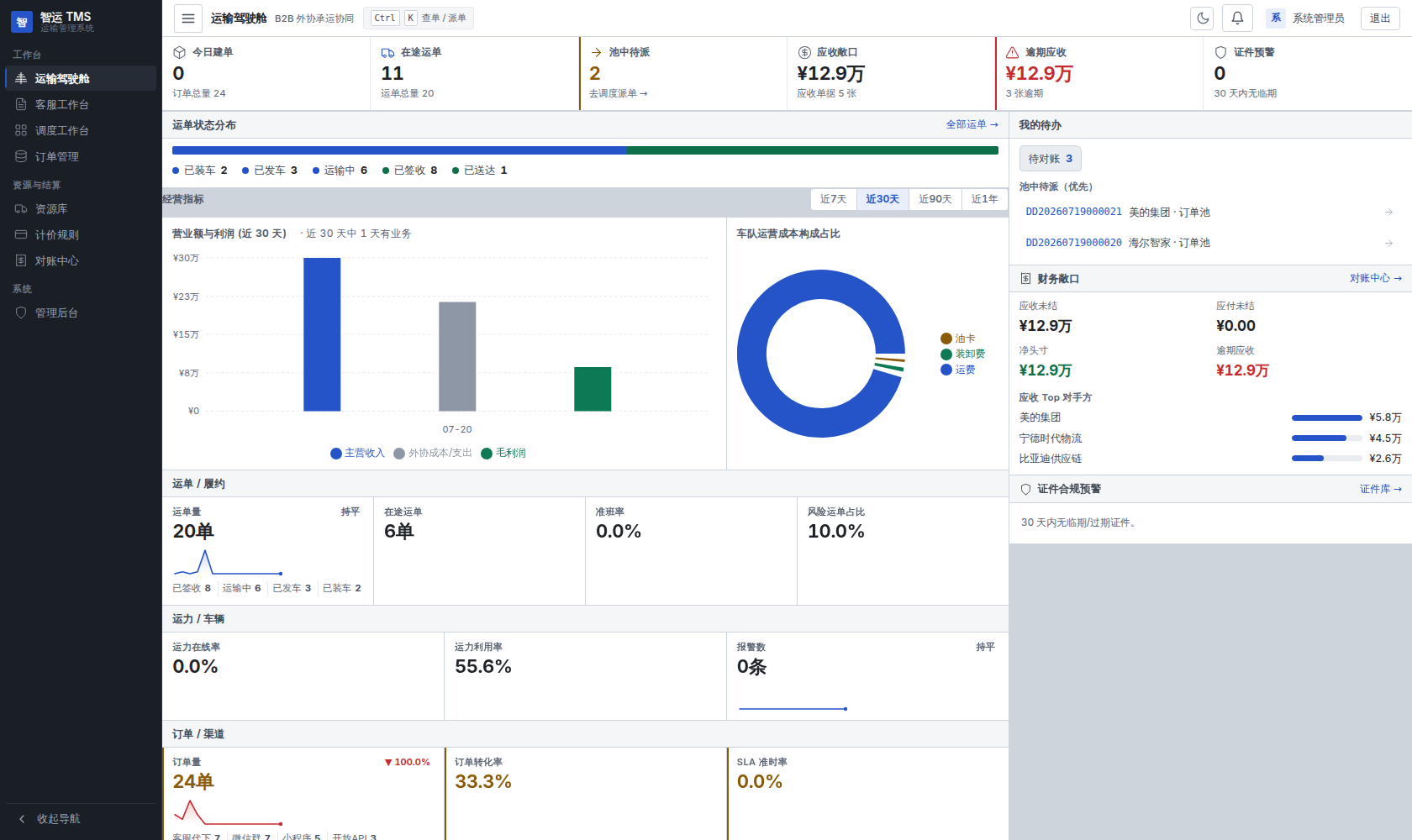This screenshot has height=840, width=1412.
Task: Click the 55.6% 运力利用率 value
Action: [483, 666]
